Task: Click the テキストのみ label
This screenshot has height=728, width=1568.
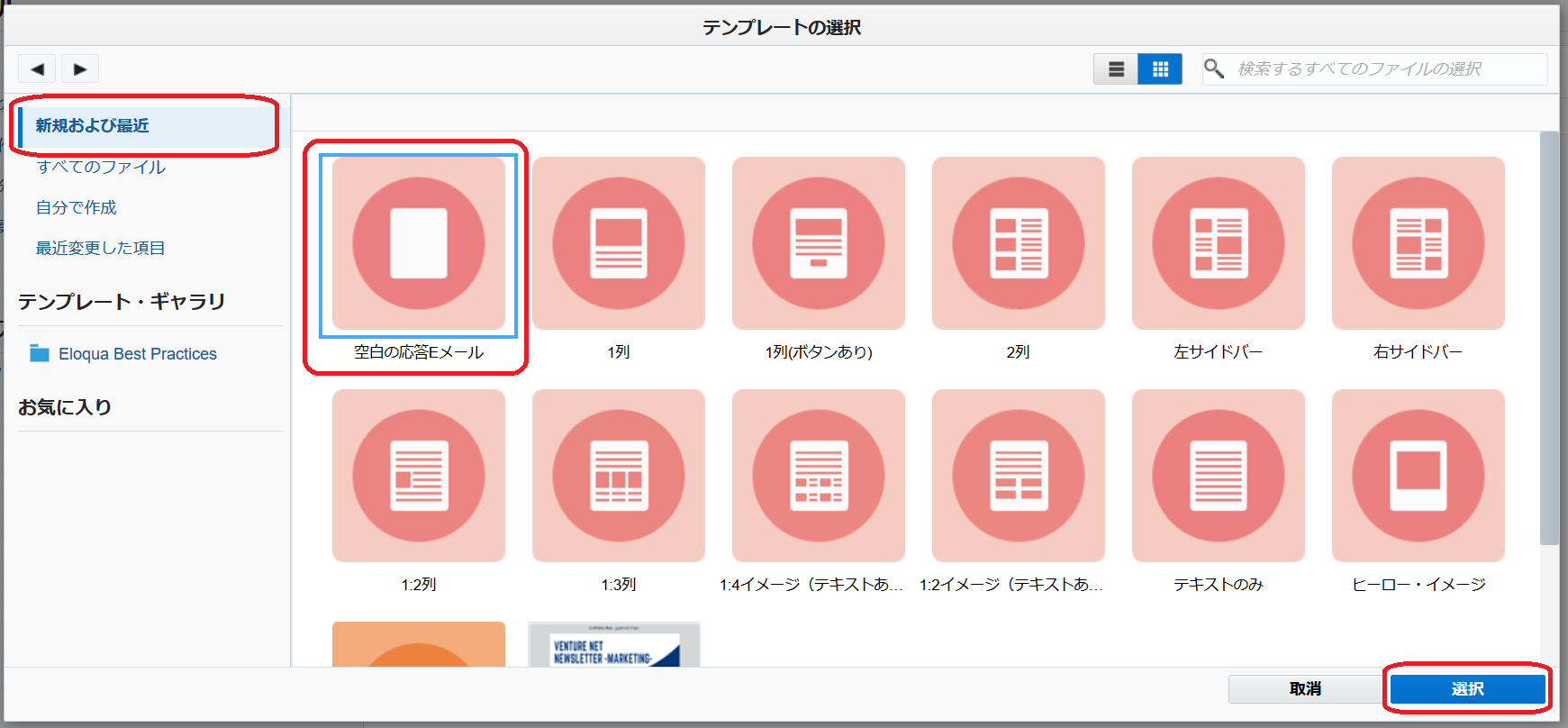Action: (1219, 585)
